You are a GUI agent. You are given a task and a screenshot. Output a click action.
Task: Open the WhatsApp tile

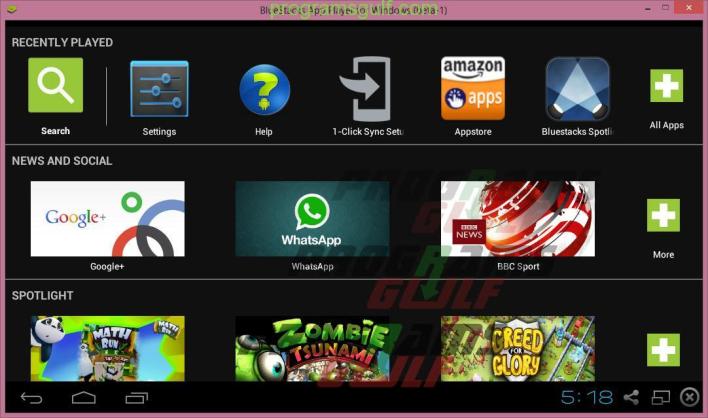[x=312, y=218]
